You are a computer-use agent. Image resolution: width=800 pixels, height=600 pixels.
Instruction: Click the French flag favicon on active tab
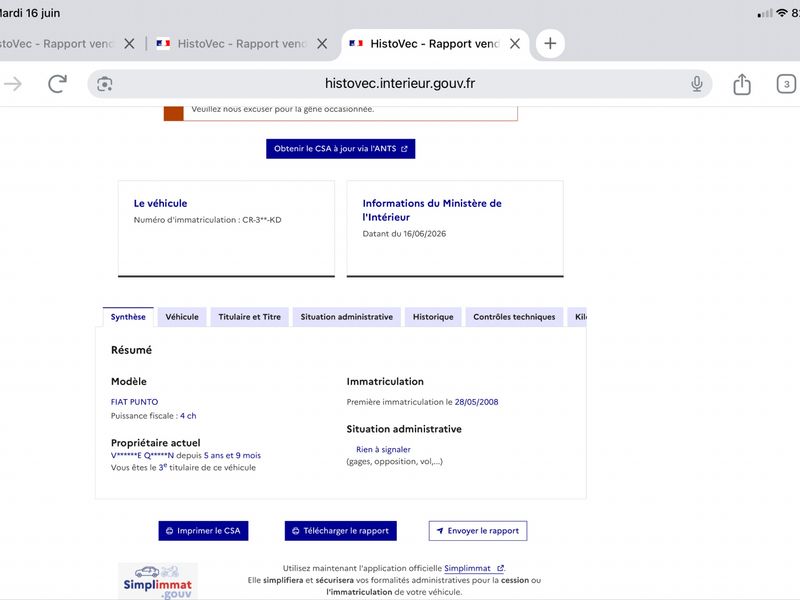click(356, 44)
